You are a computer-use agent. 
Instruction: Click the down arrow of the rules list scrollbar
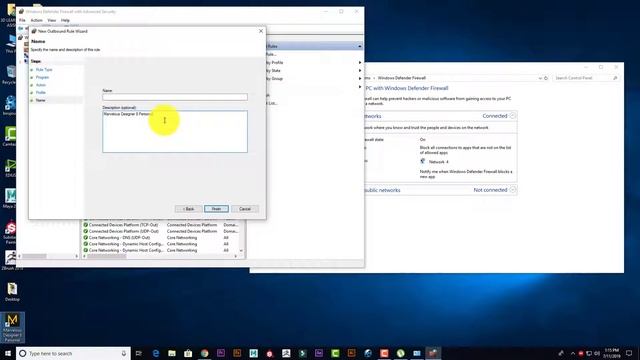pyautogui.click(x=241, y=250)
